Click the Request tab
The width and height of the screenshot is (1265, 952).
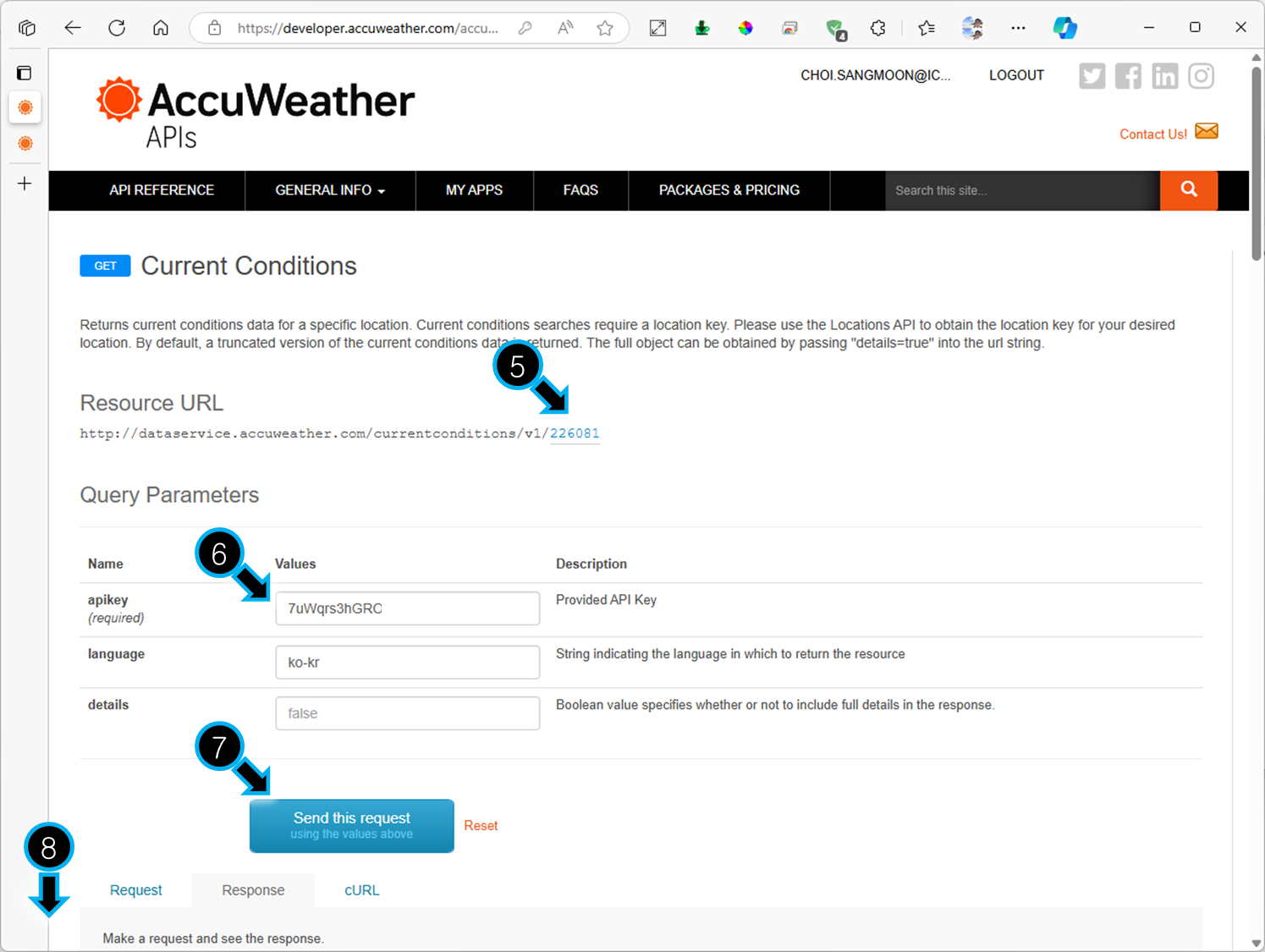pos(136,890)
